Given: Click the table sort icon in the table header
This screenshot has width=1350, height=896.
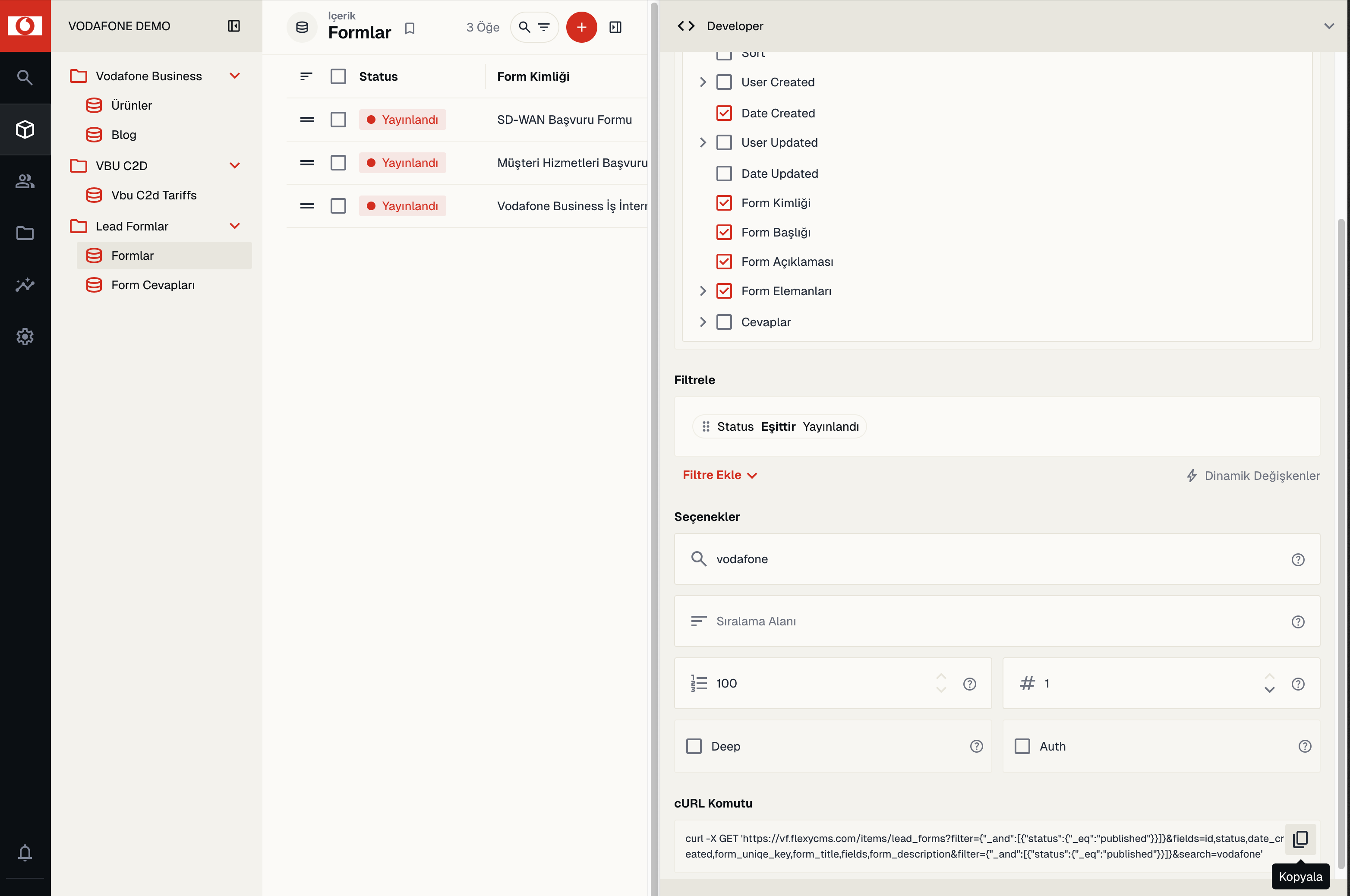Looking at the screenshot, I should click(306, 76).
